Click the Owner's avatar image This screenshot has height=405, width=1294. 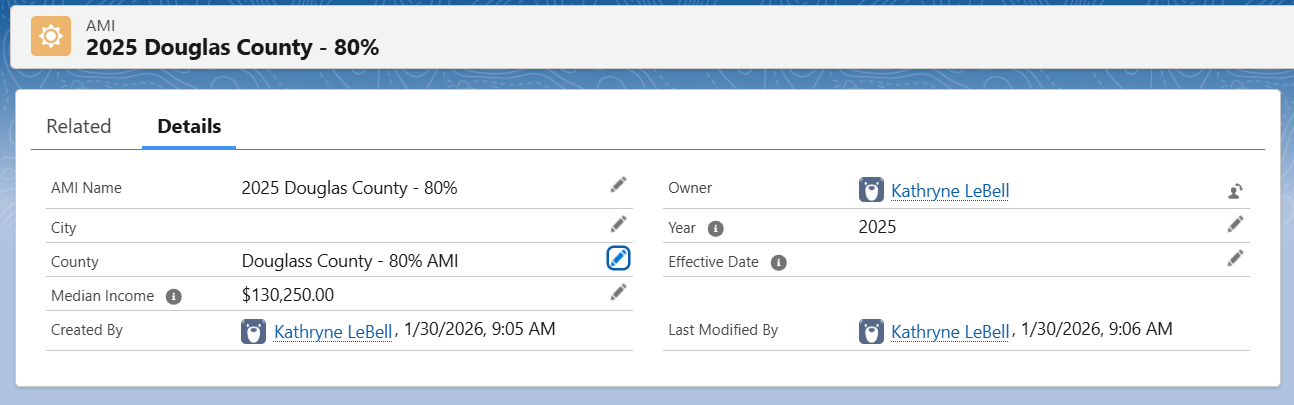pos(871,190)
